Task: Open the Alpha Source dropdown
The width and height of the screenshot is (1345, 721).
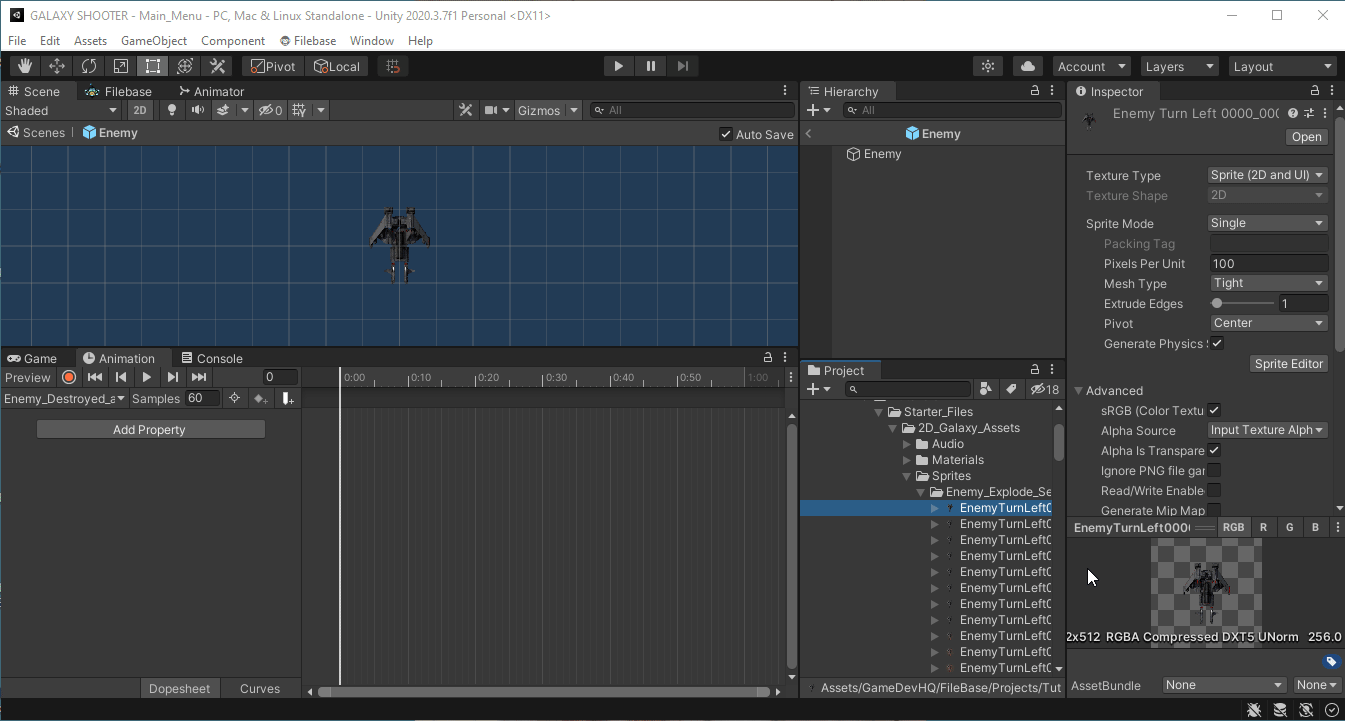Action: [1268, 430]
